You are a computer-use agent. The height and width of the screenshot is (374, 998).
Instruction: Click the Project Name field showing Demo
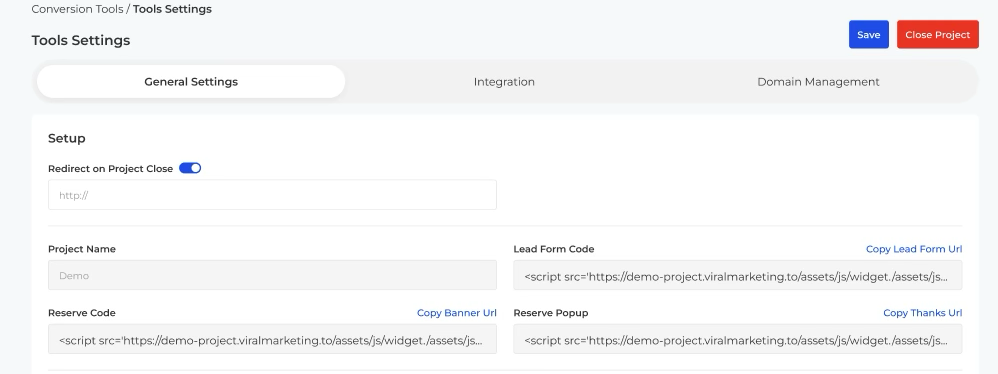(x=272, y=275)
